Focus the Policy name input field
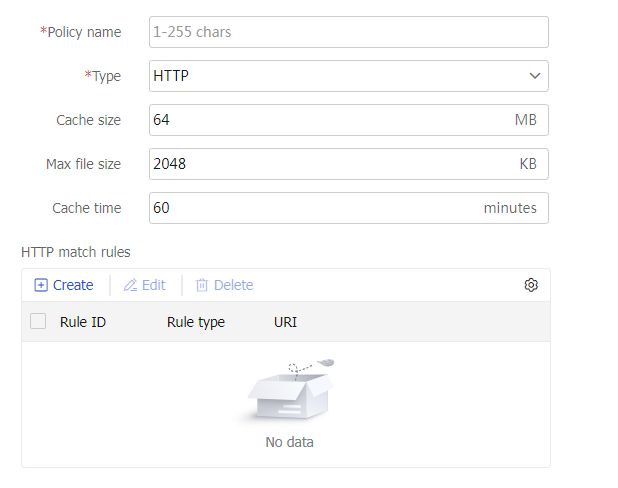This screenshot has height=488, width=618. tap(348, 32)
